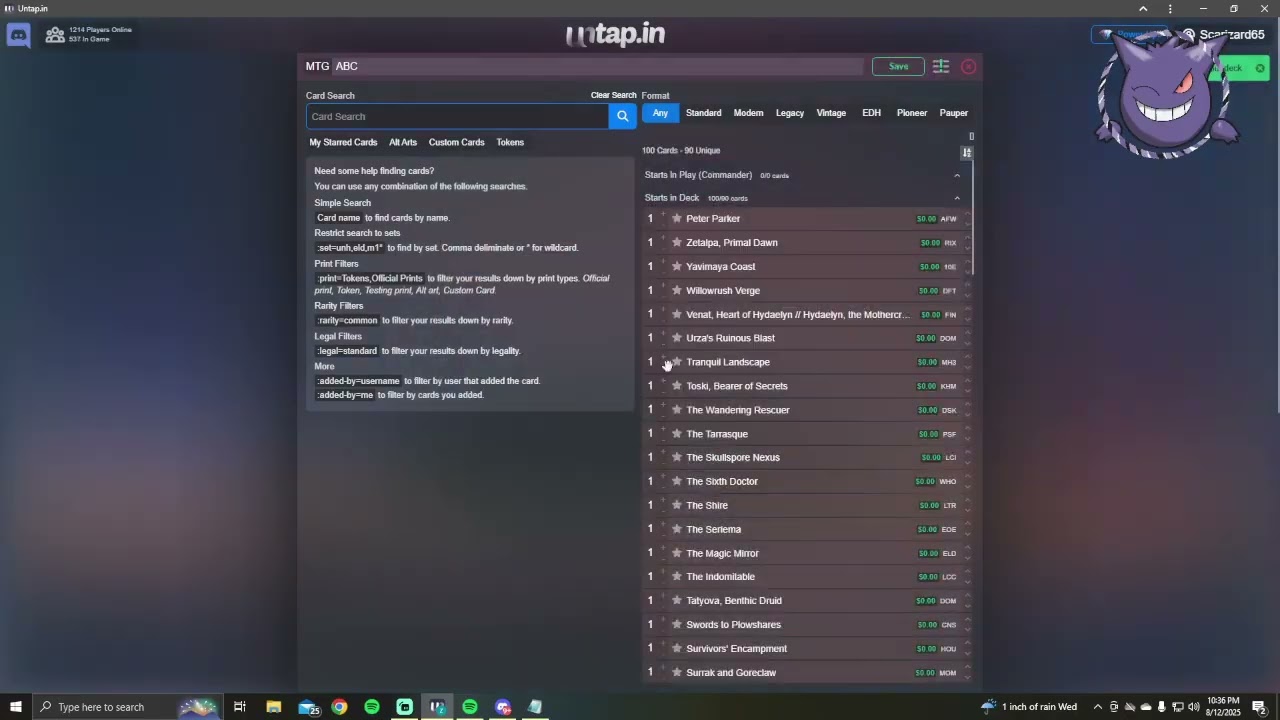Image resolution: width=1280 pixels, height=720 pixels.
Task: Switch format to Pioneer
Action: (x=911, y=113)
